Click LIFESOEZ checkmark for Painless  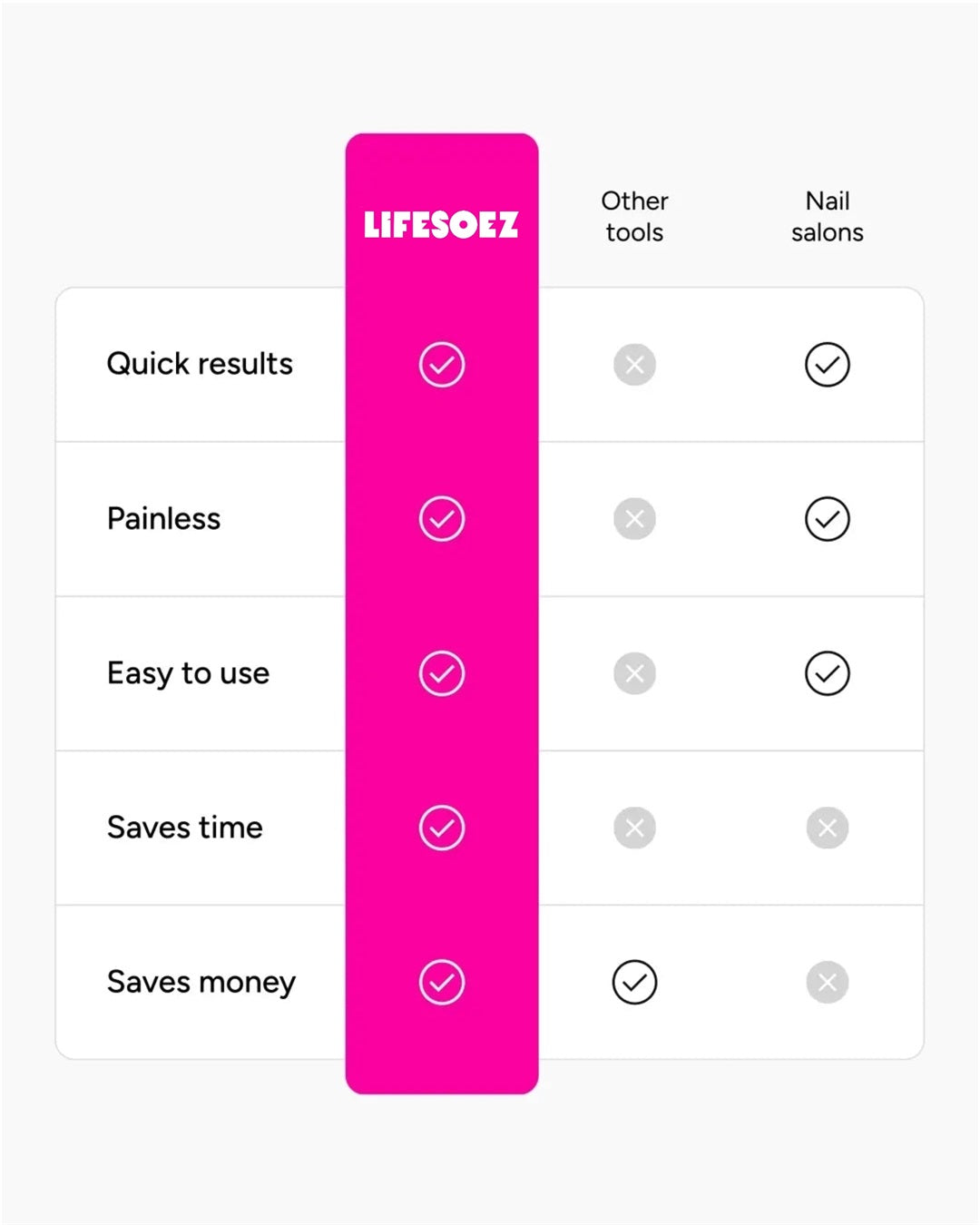point(442,519)
